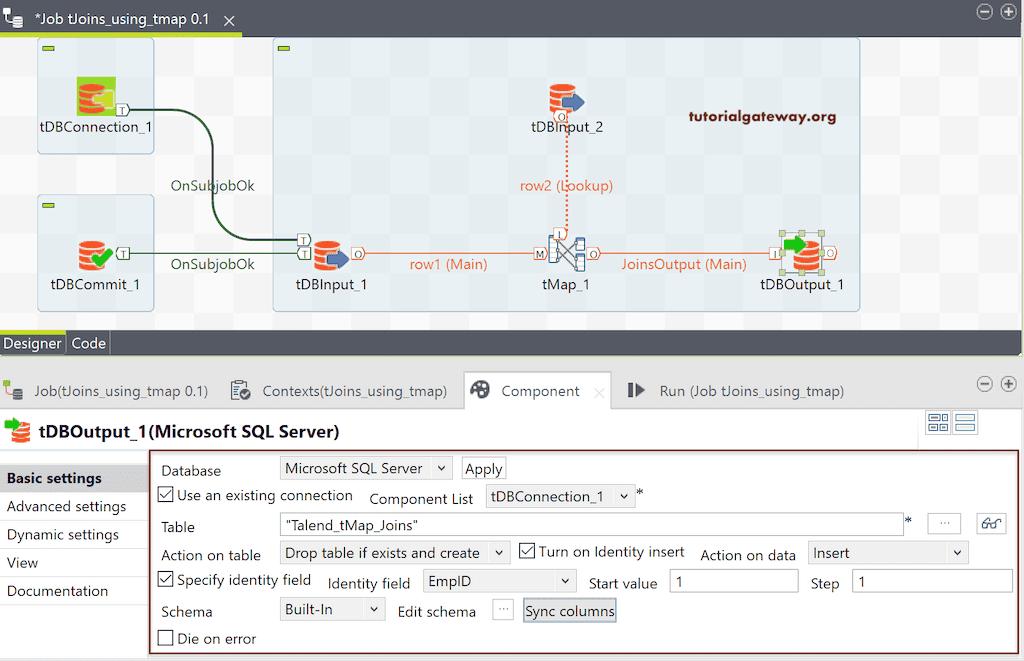
Task: Select the tMap_1 component on the canvas
Action: point(566,255)
